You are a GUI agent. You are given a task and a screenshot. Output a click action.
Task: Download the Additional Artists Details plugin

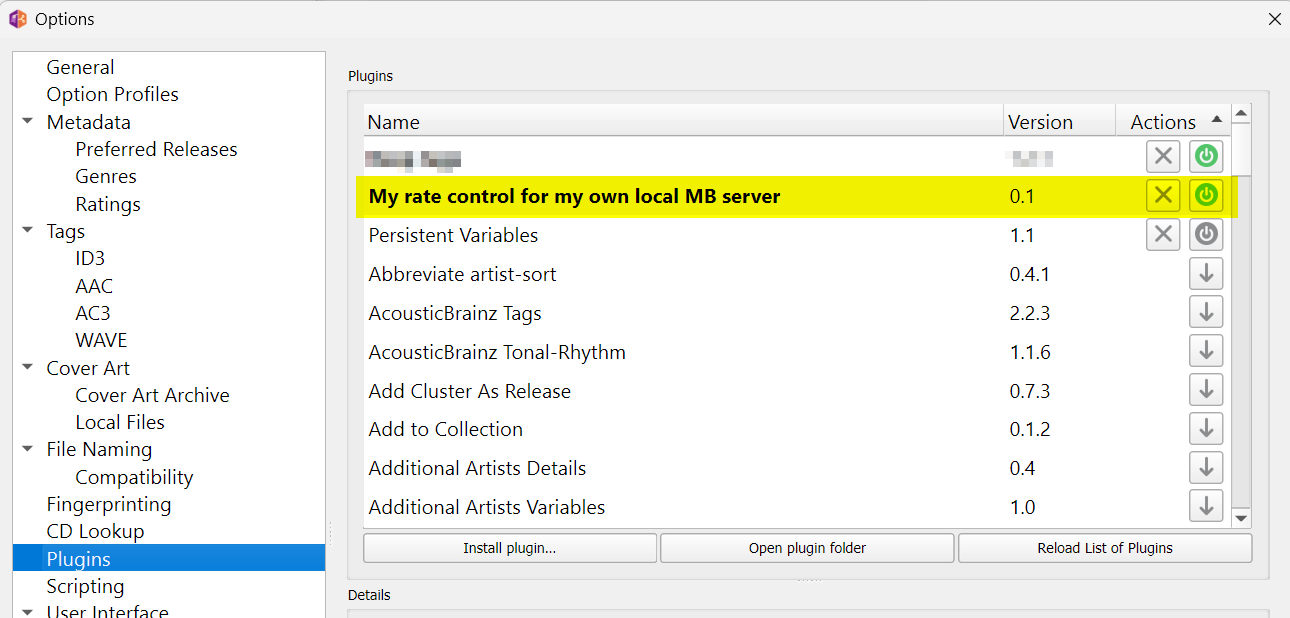click(x=1206, y=467)
